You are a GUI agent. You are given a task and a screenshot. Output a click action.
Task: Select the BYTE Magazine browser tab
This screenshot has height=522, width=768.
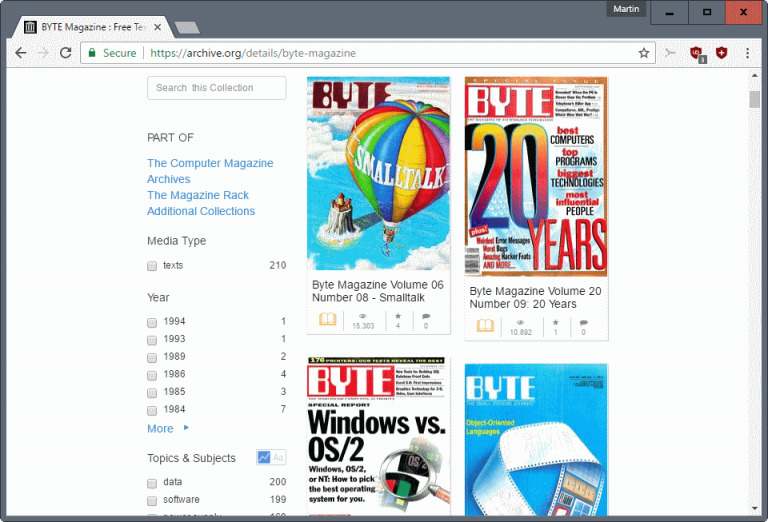pos(93,27)
